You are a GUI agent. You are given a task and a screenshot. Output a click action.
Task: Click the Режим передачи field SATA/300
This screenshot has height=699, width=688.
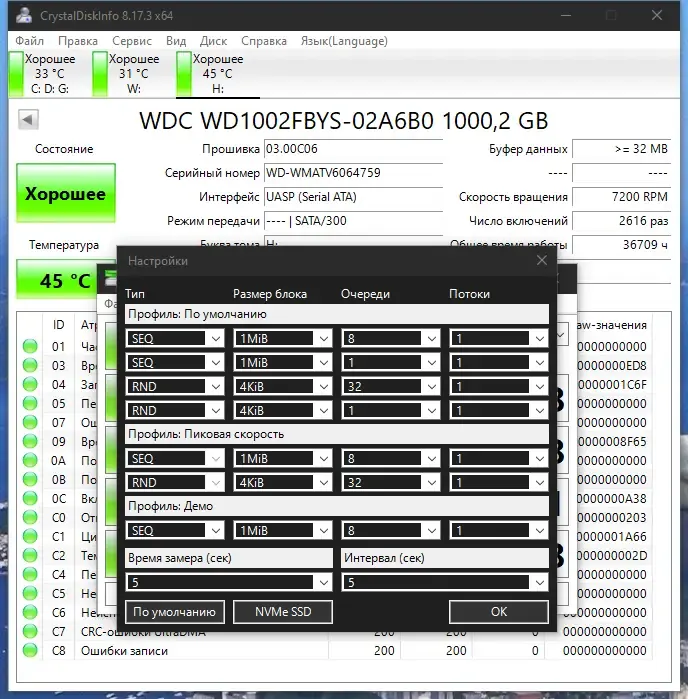click(x=353, y=221)
